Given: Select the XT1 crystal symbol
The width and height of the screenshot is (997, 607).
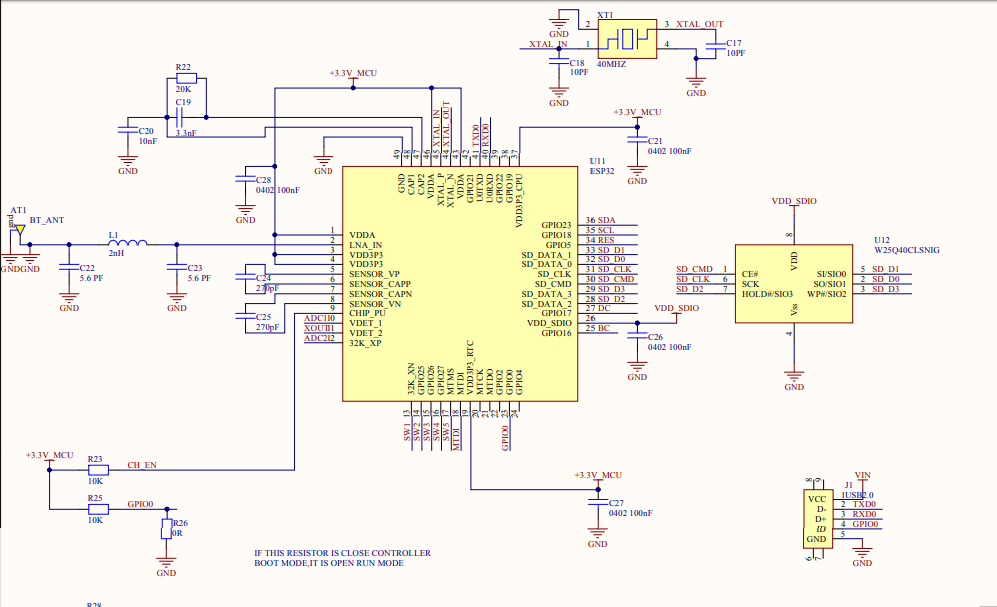Looking at the screenshot, I should click(627, 39).
